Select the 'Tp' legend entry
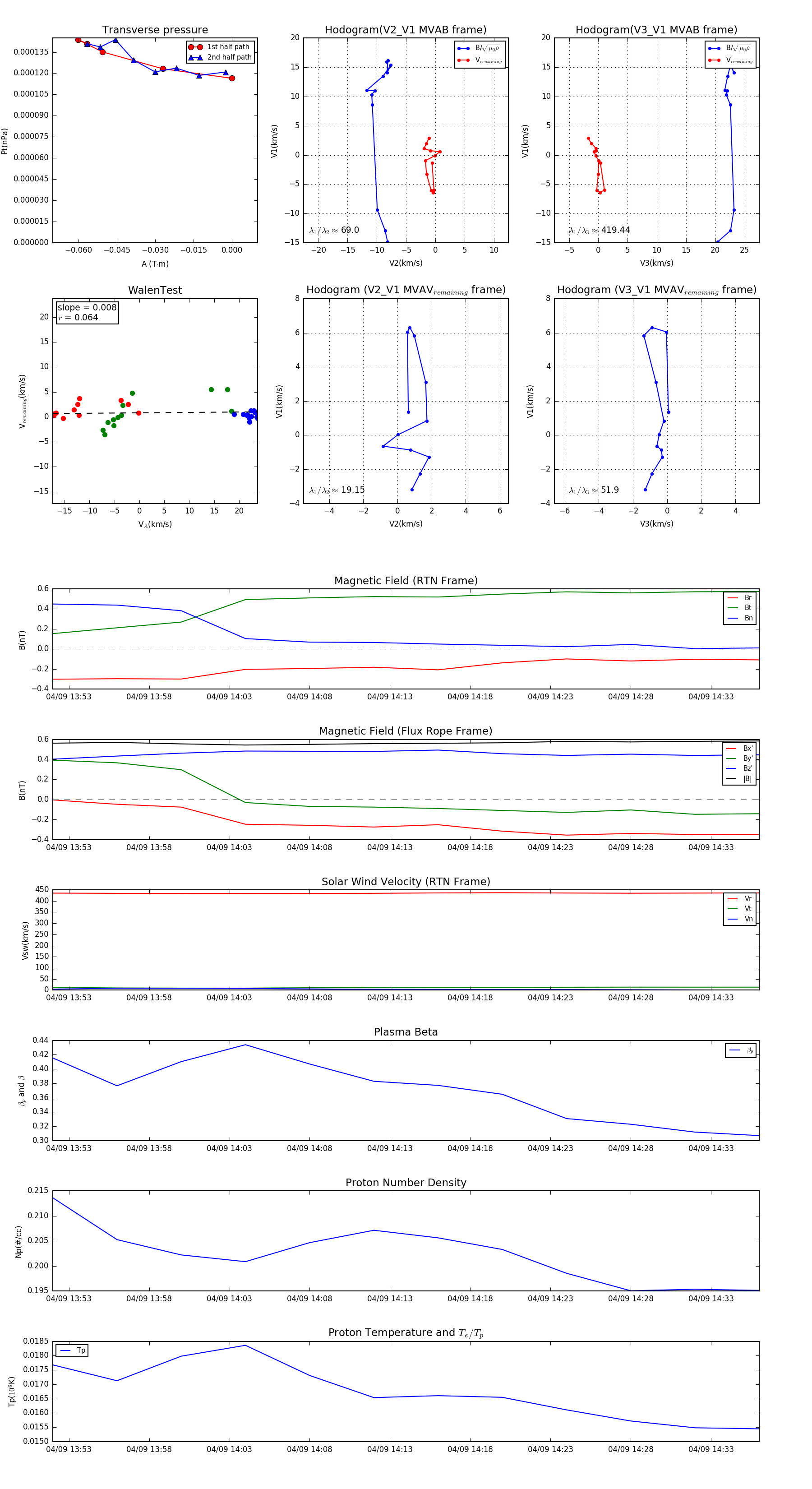The width and height of the screenshot is (812, 1489). [73, 1351]
